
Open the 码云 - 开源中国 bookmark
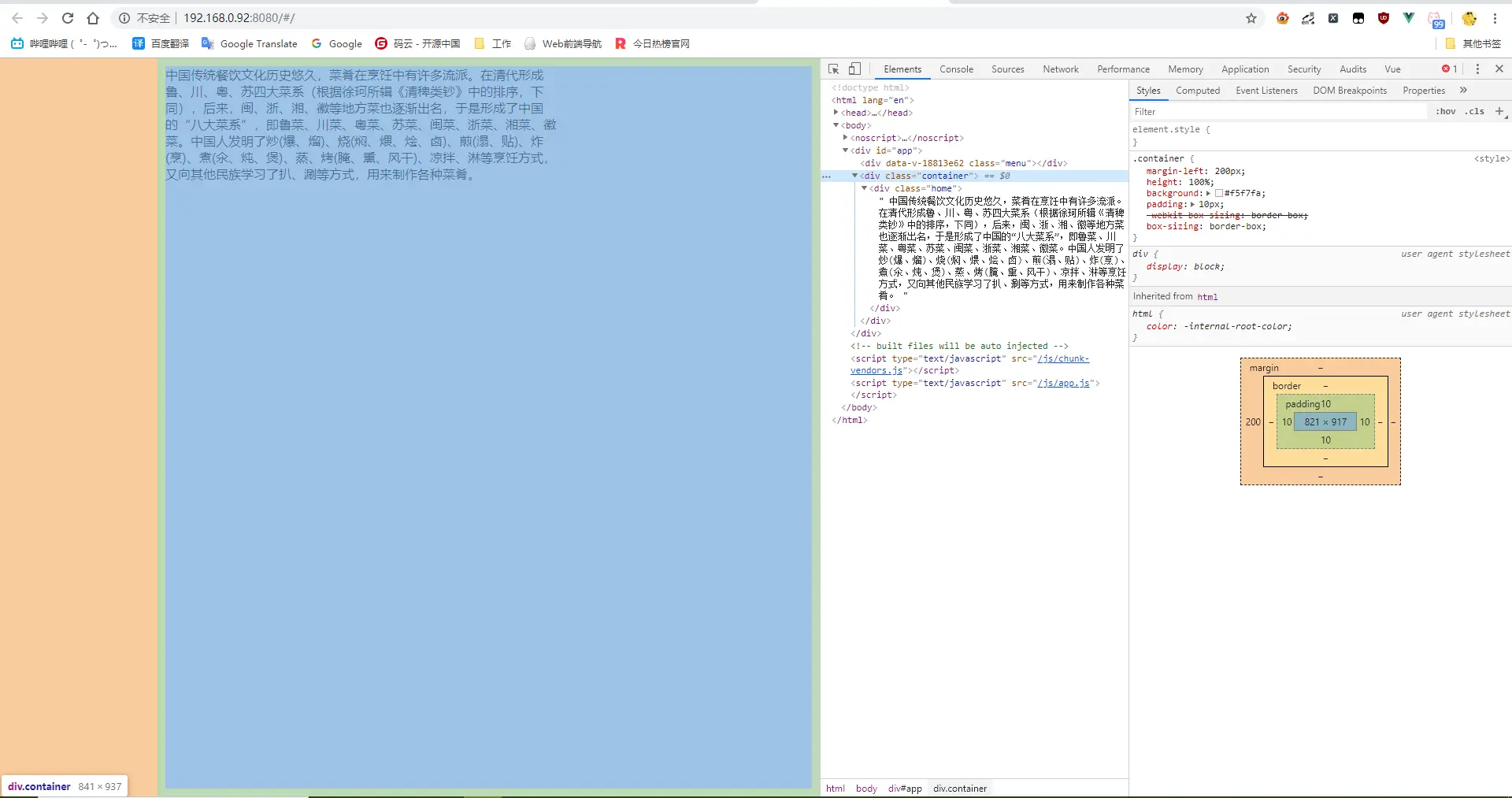click(x=417, y=44)
